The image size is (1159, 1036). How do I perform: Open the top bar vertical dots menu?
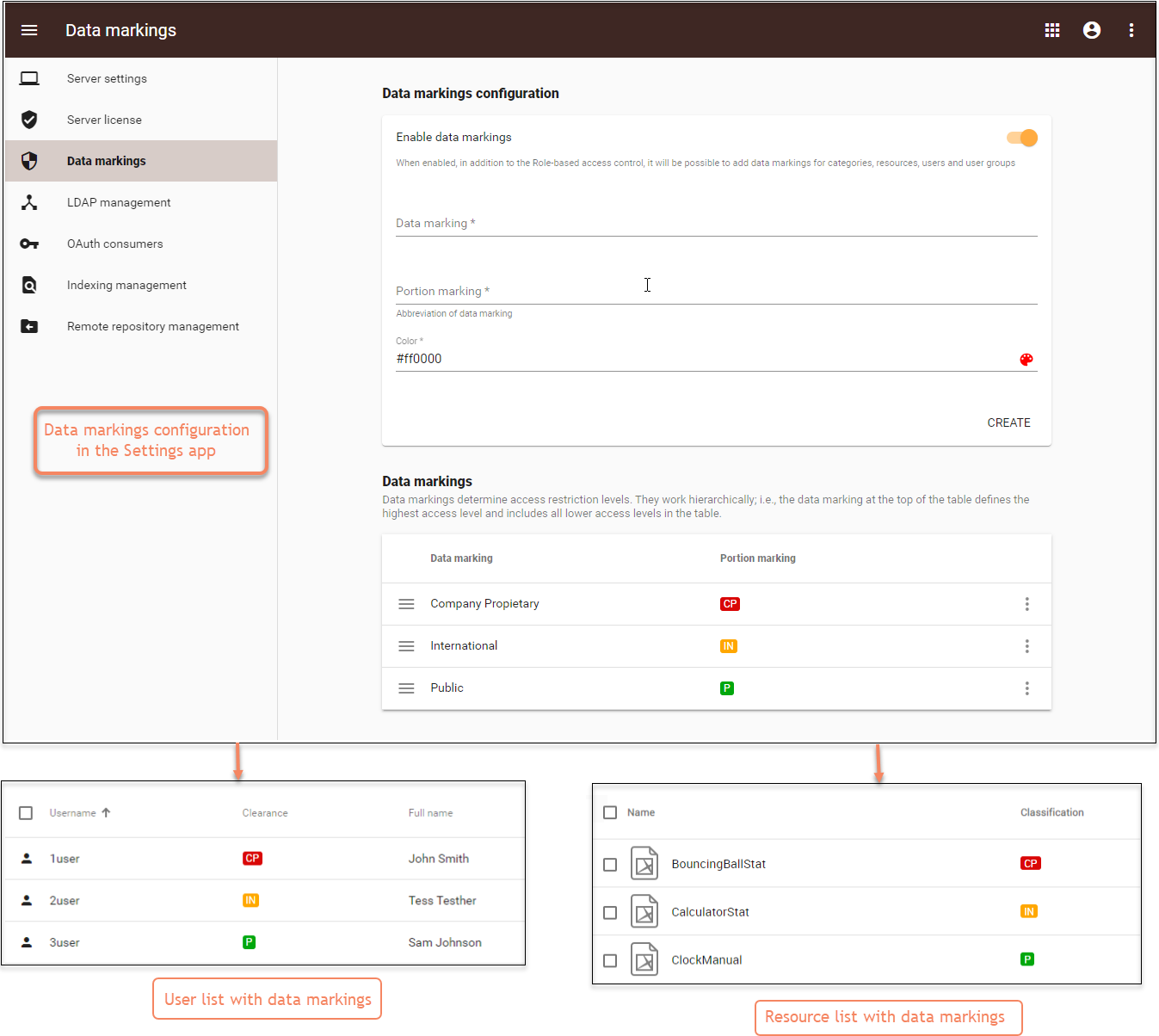point(1131,30)
